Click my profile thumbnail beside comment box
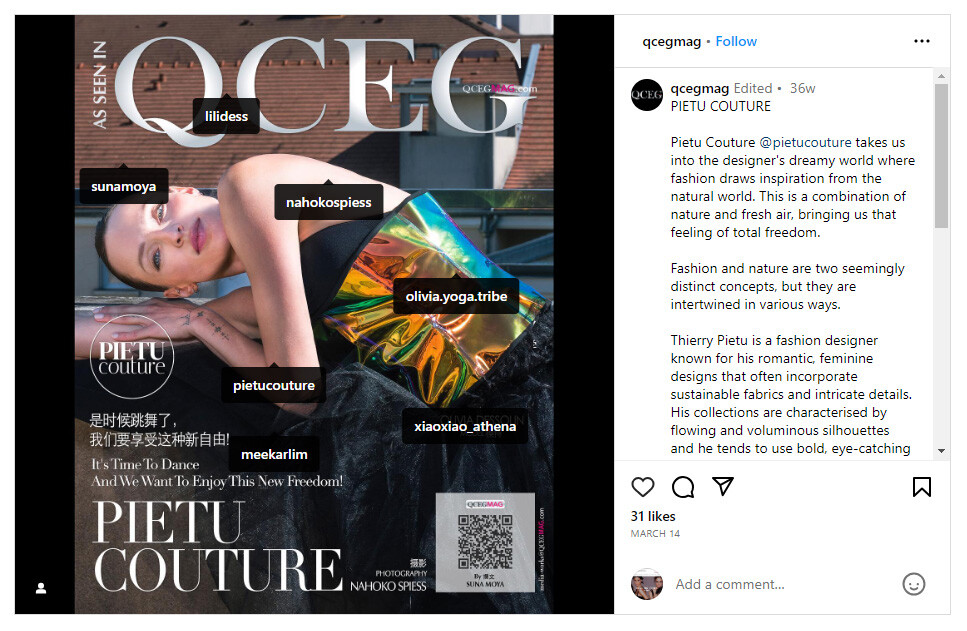 tap(647, 584)
